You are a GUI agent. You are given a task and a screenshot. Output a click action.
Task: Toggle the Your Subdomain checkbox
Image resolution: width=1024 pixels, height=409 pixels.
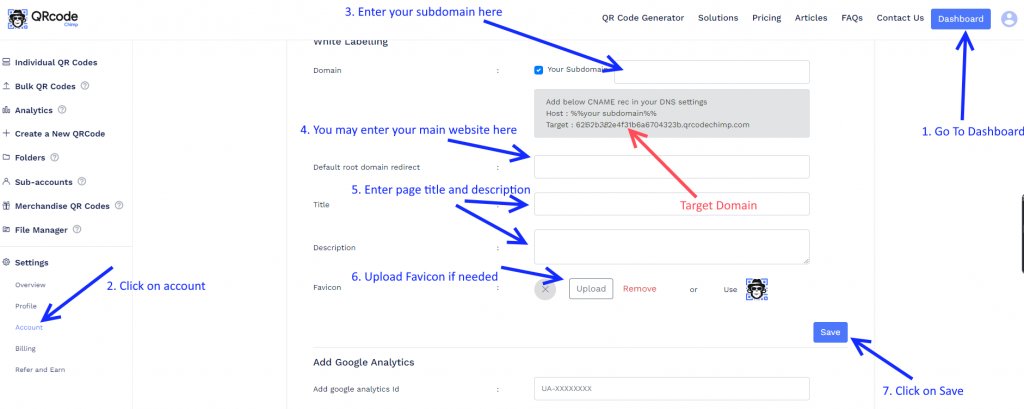point(539,70)
